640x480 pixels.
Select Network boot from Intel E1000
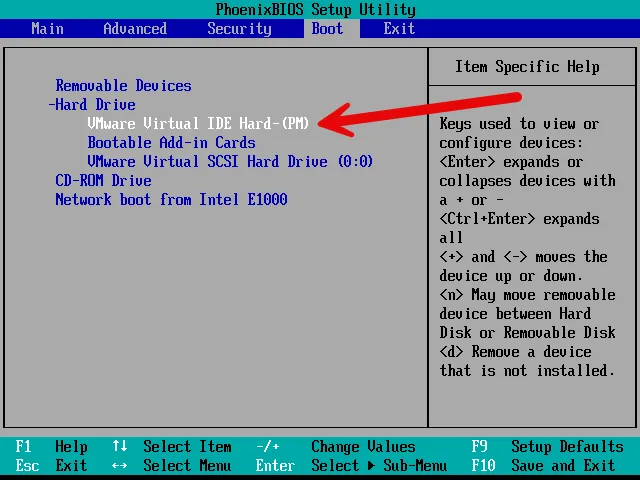click(171, 200)
